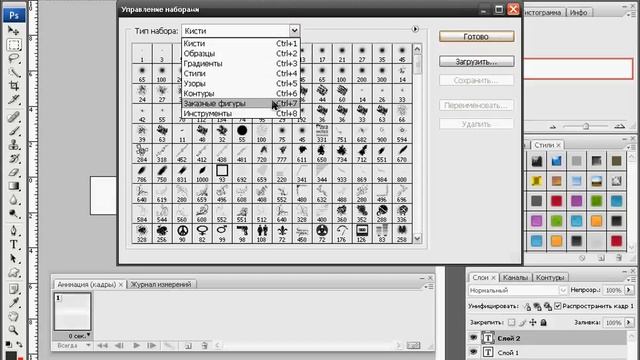This screenshot has height=360, width=640.
Task: Open the Тип набора combo box
Action: (x=241, y=31)
